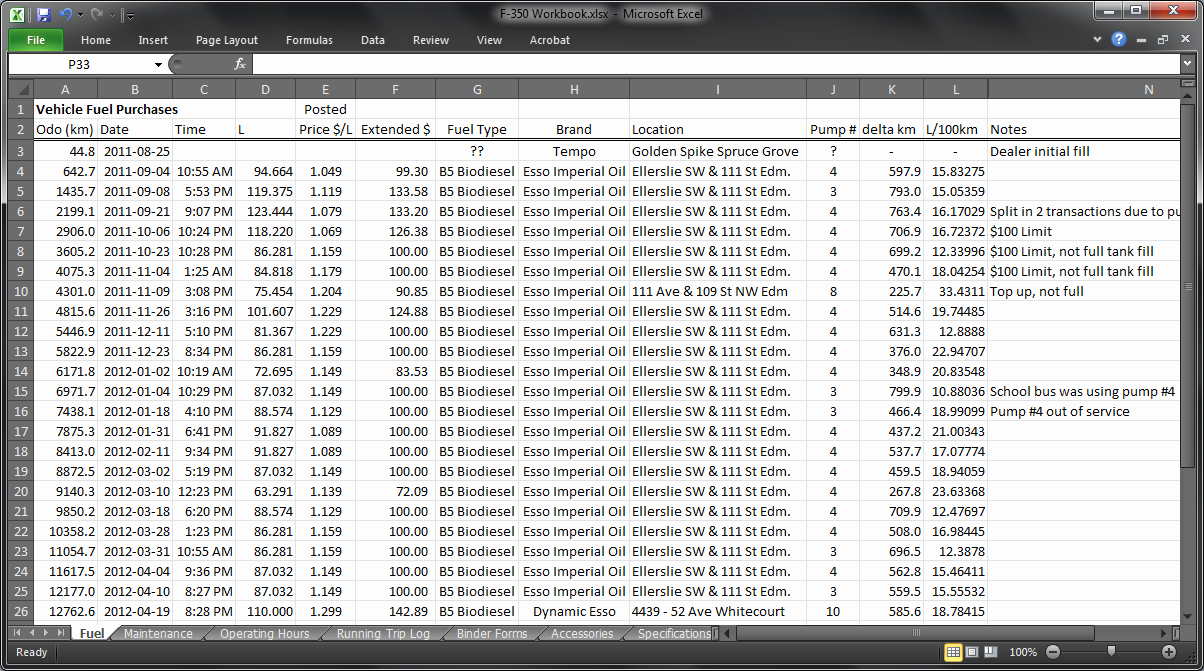The image size is (1204, 671).
Task: Click the vertical scrollbar up arrow
Action: [x=1187, y=97]
